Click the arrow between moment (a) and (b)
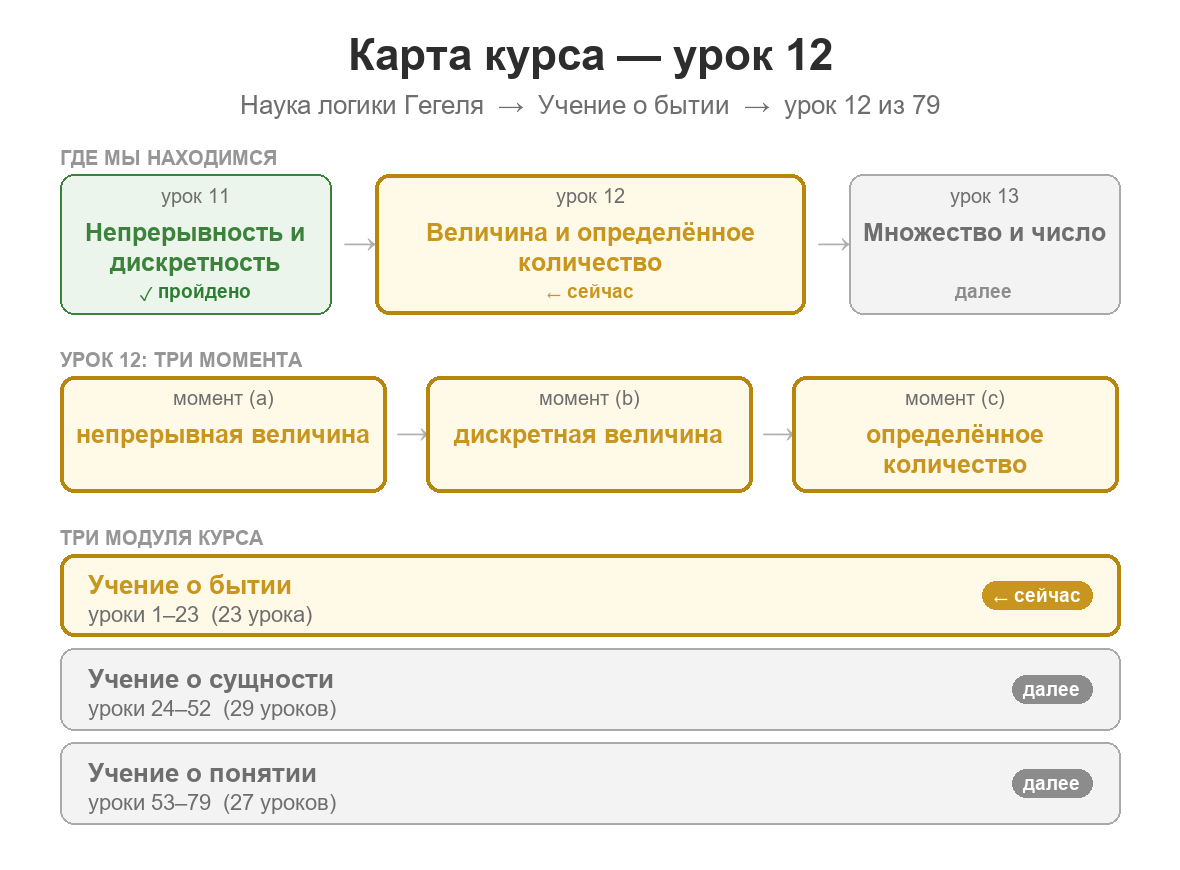 (412, 434)
